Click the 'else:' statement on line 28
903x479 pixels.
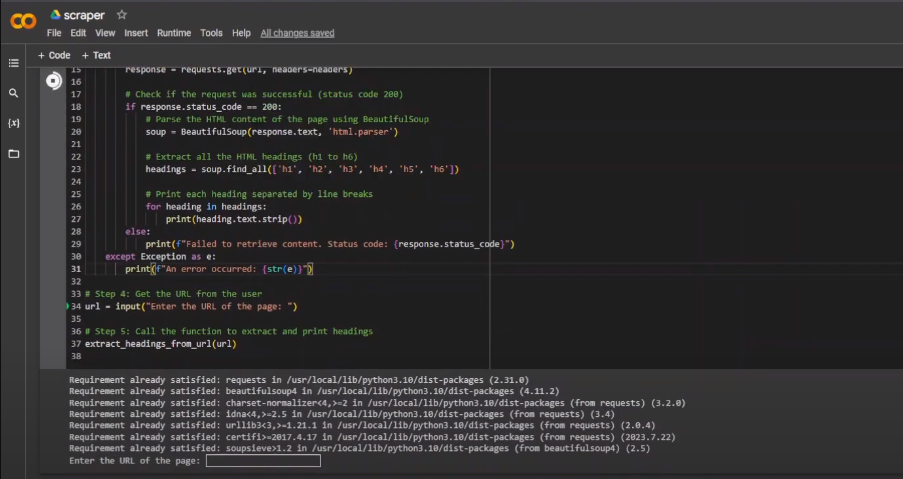pyautogui.click(x=138, y=231)
